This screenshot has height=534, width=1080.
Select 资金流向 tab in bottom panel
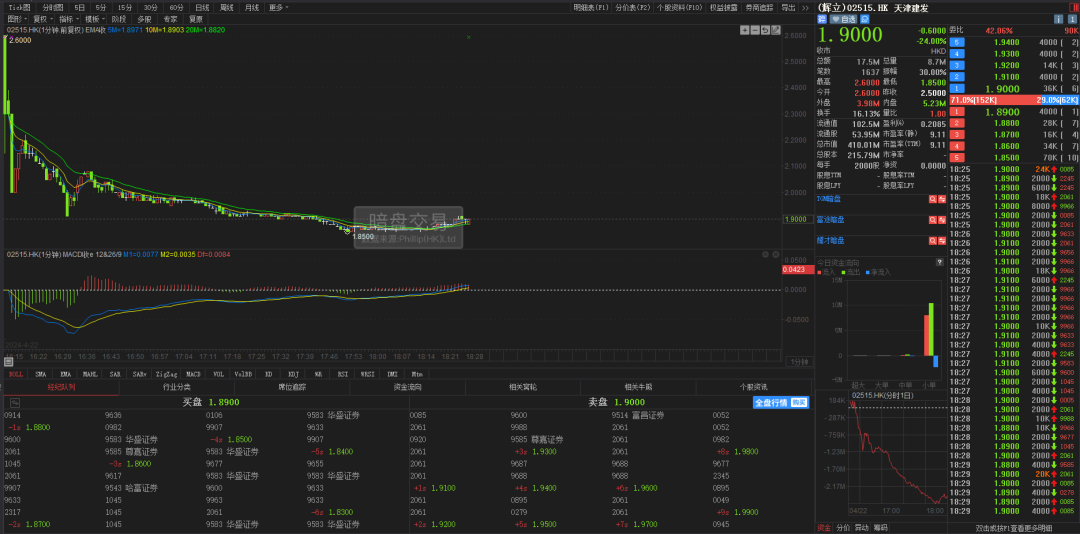click(x=407, y=387)
